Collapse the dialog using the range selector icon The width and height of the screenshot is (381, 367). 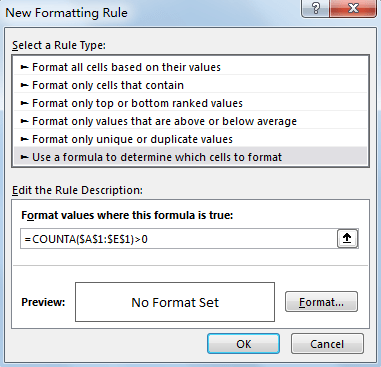pyautogui.click(x=347, y=238)
